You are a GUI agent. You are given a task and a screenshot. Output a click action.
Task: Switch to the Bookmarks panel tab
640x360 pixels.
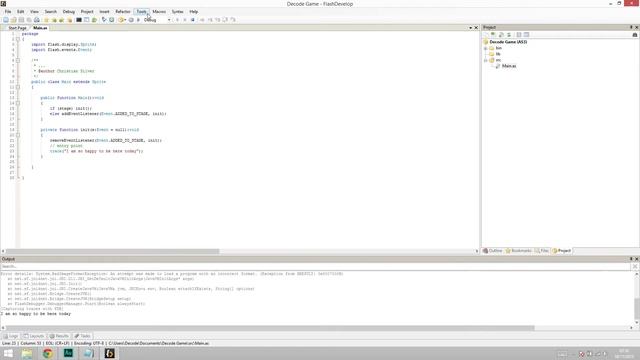(519, 251)
